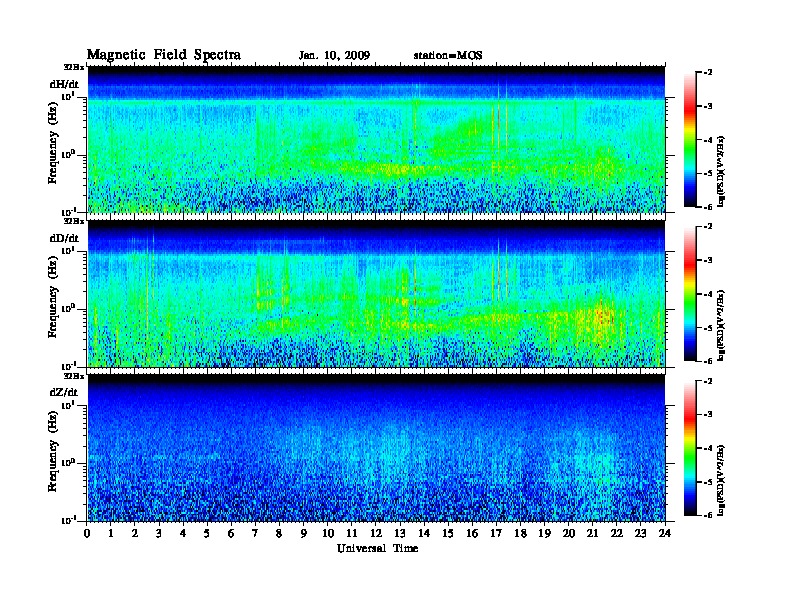Click hour tick label 12 on the time axis
Image resolution: width=792 pixels, height=612 pixels.
(376, 533)
